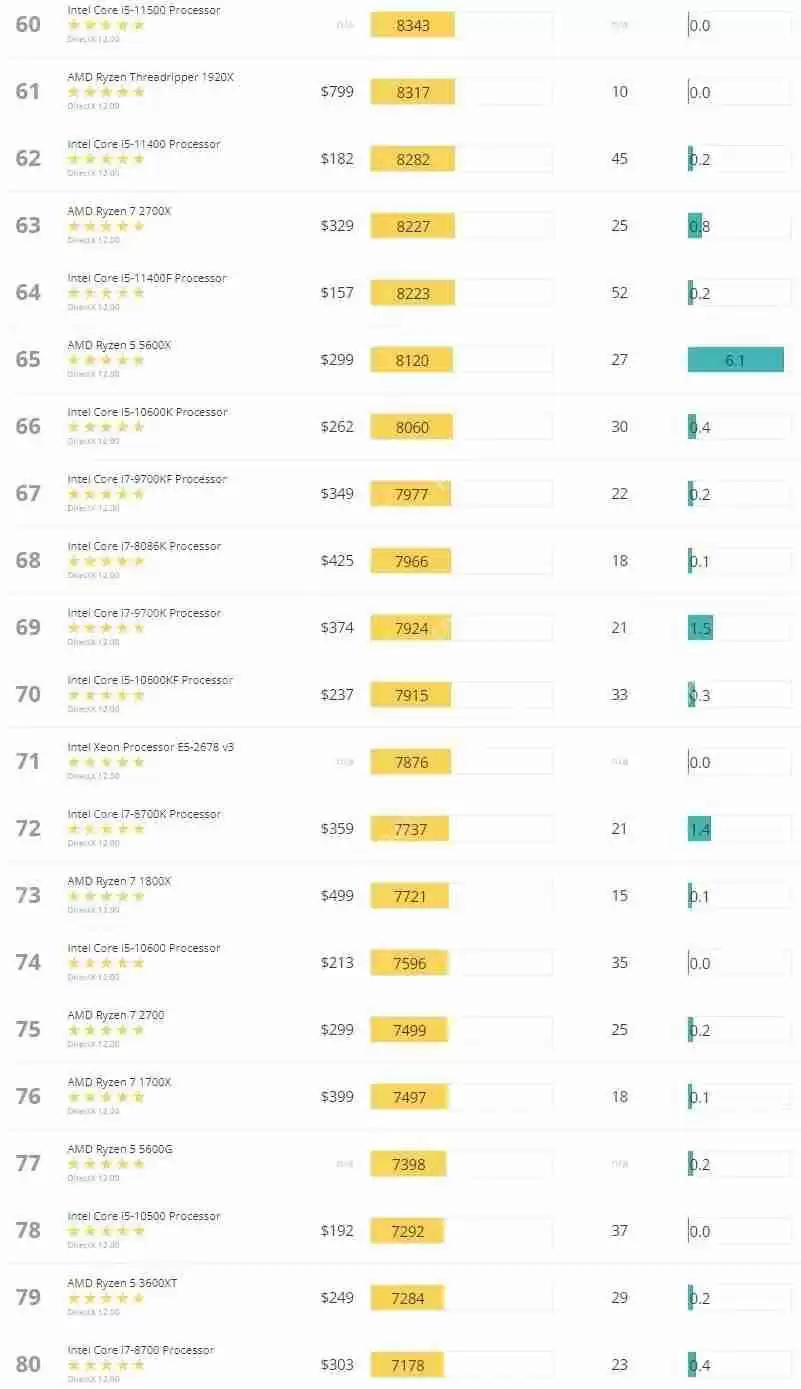
Task: Click the $157 price for i5-11400F
Action: click(337, 293)
